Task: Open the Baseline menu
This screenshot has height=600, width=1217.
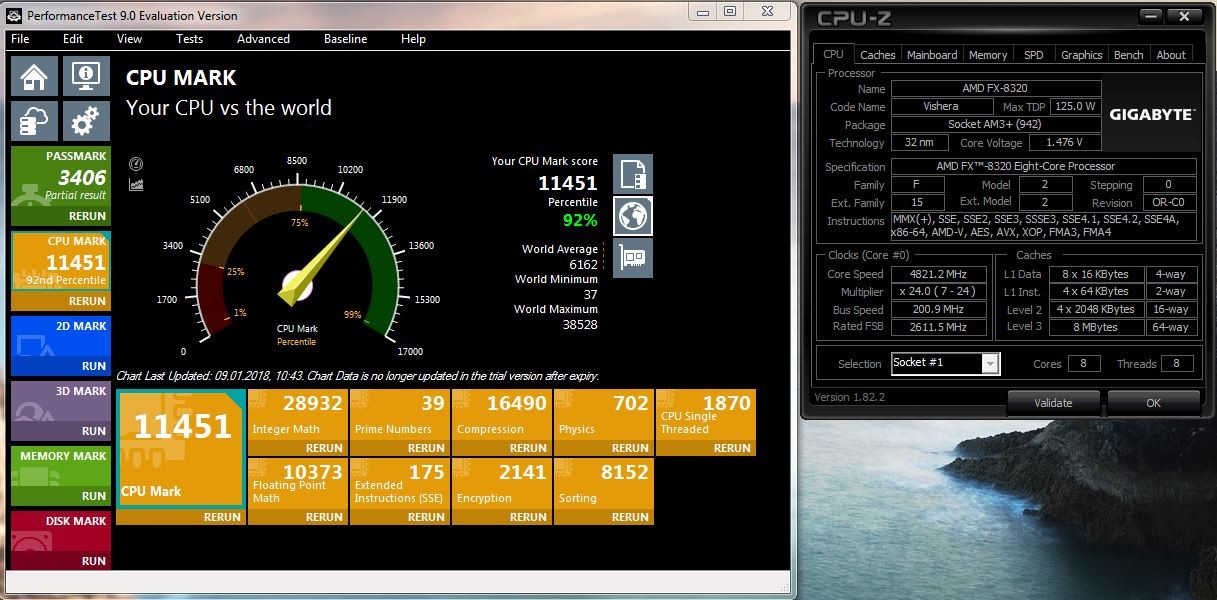Action: pos(346,39)
